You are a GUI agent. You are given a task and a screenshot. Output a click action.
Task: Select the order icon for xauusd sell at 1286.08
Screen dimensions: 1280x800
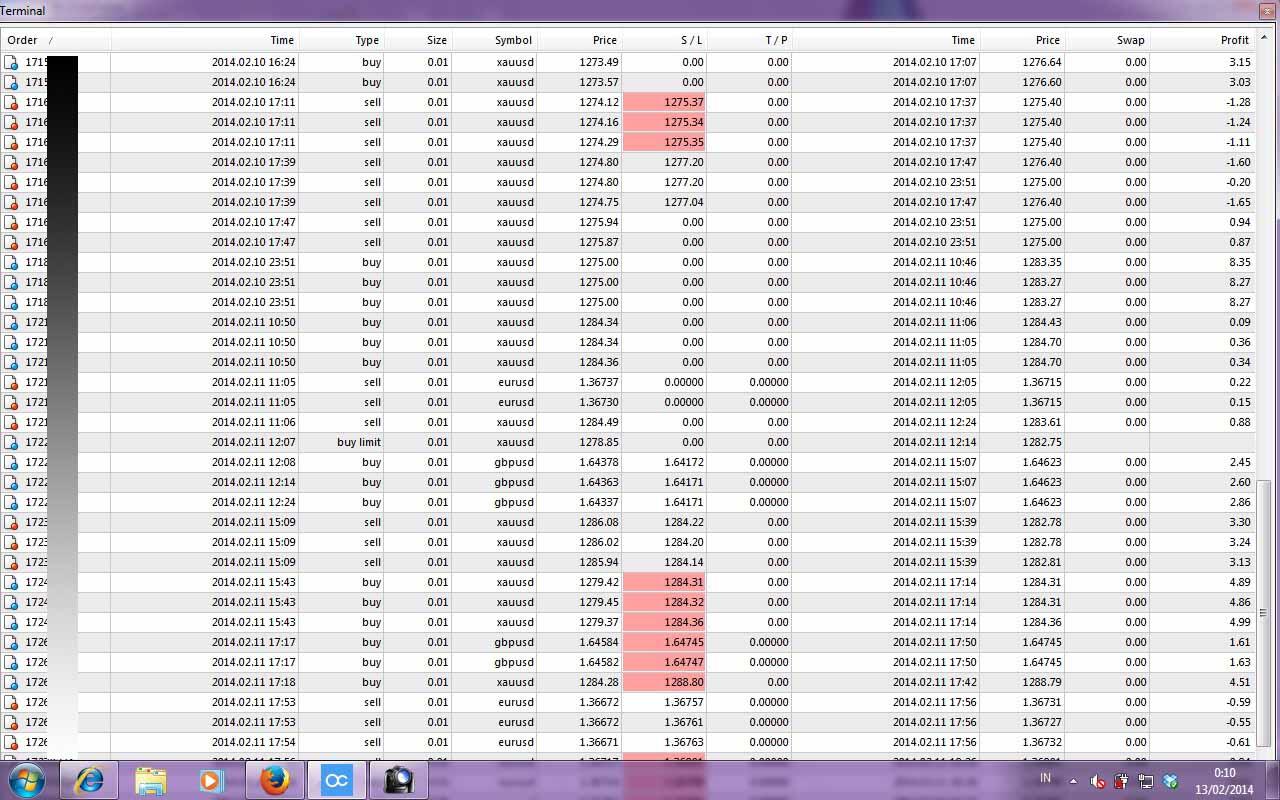12,522
